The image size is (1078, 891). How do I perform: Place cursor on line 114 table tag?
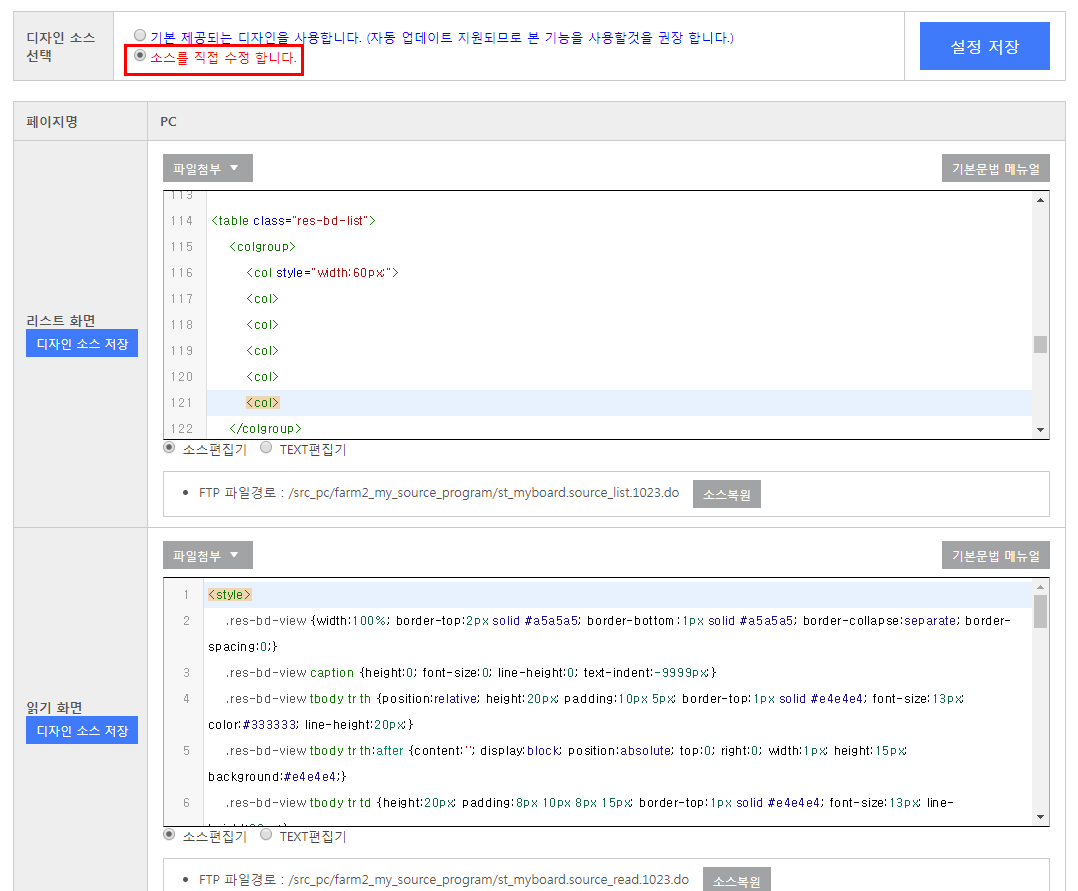pos(294,221)
